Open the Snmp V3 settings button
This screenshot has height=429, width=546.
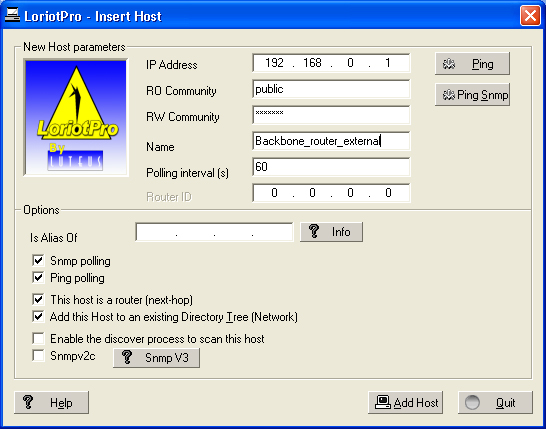tap(156, 358)
